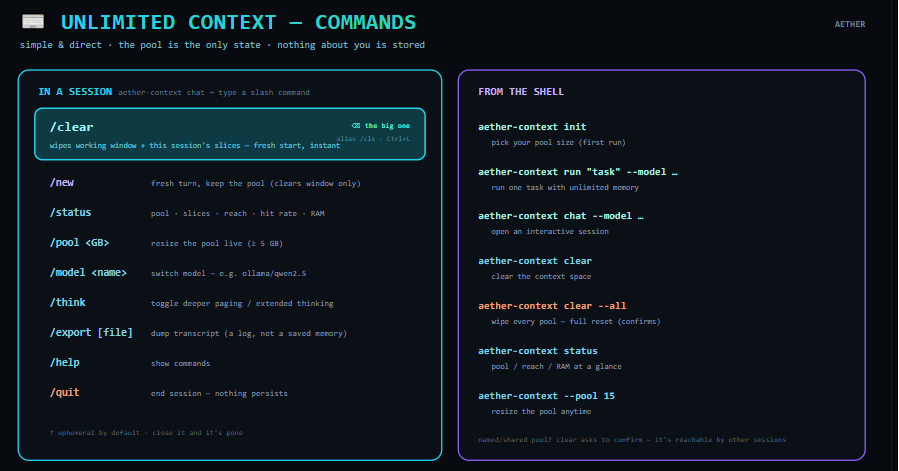Screen dimensions: 899x471
Task: Click the 'aether-context chat --model' command
Action: [561, 216]
